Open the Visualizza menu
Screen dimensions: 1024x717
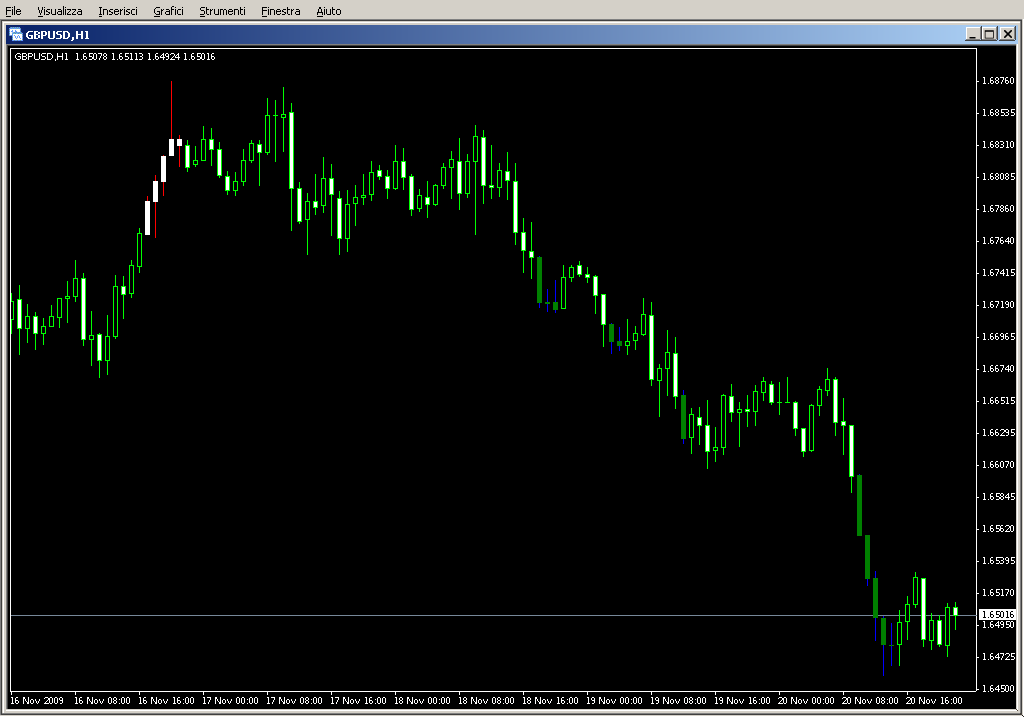pos(59,11)
